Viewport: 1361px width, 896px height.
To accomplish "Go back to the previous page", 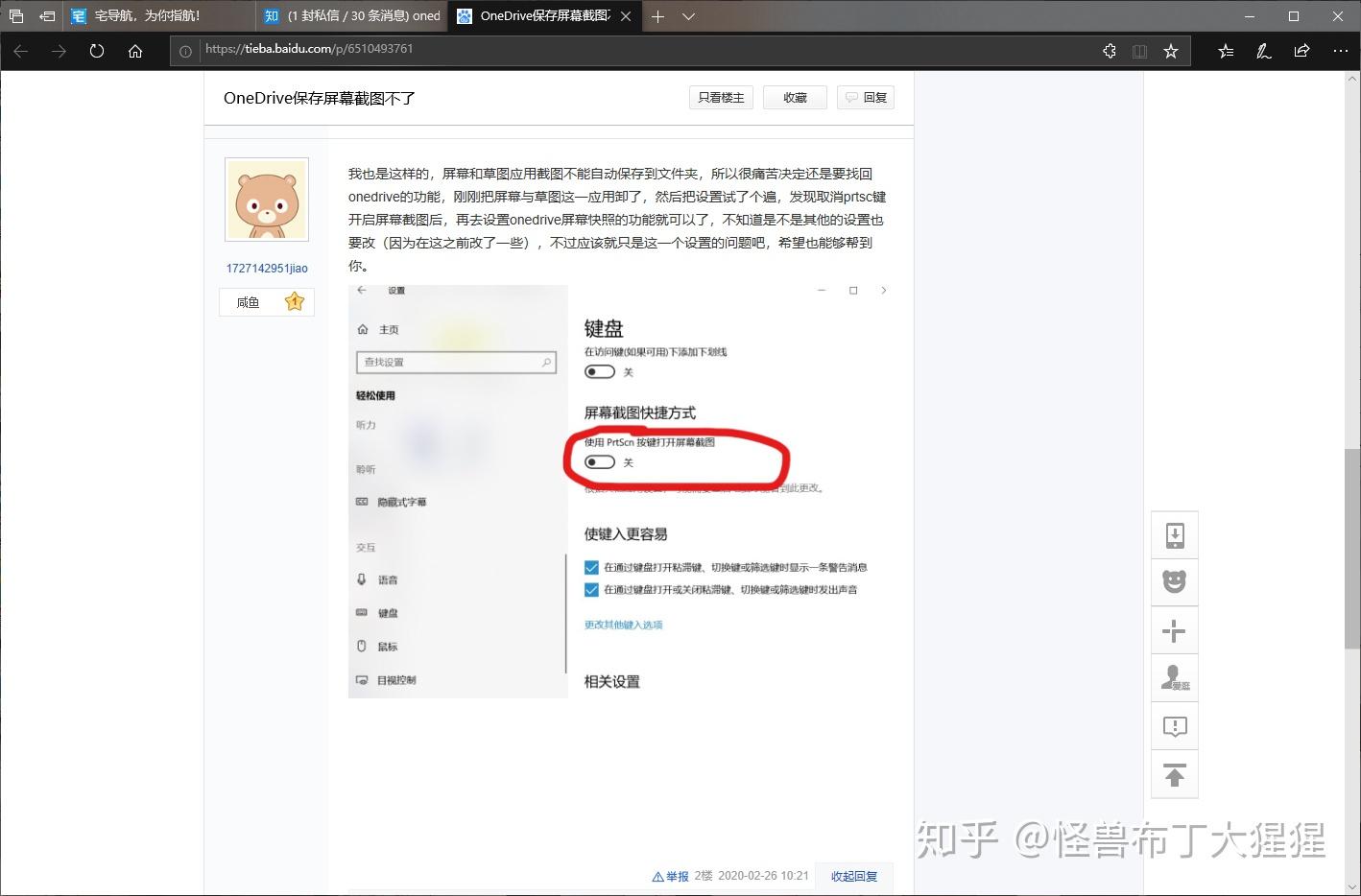I will pyautogui.click(x=21, y=51).
